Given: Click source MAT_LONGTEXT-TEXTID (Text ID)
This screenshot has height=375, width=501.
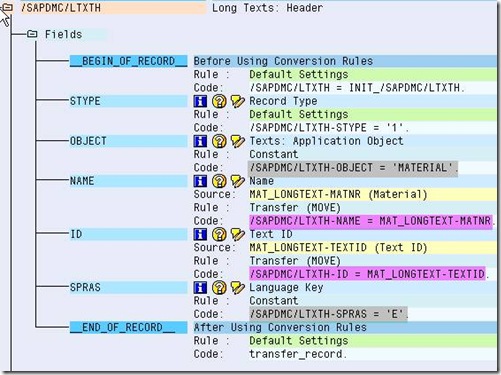Looking at the screenshot, I should [x=338, y=248].
